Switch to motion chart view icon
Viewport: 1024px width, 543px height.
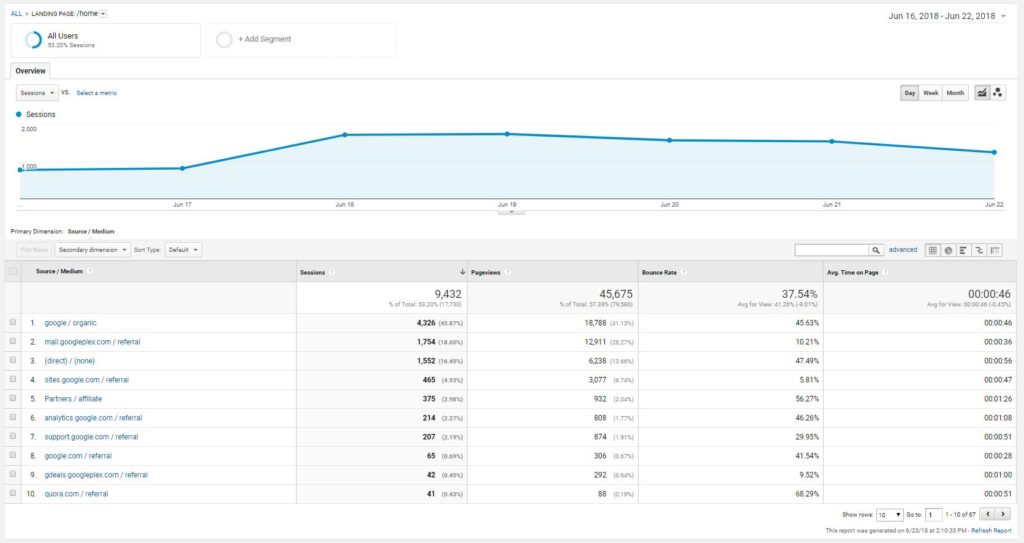[997, 93]
